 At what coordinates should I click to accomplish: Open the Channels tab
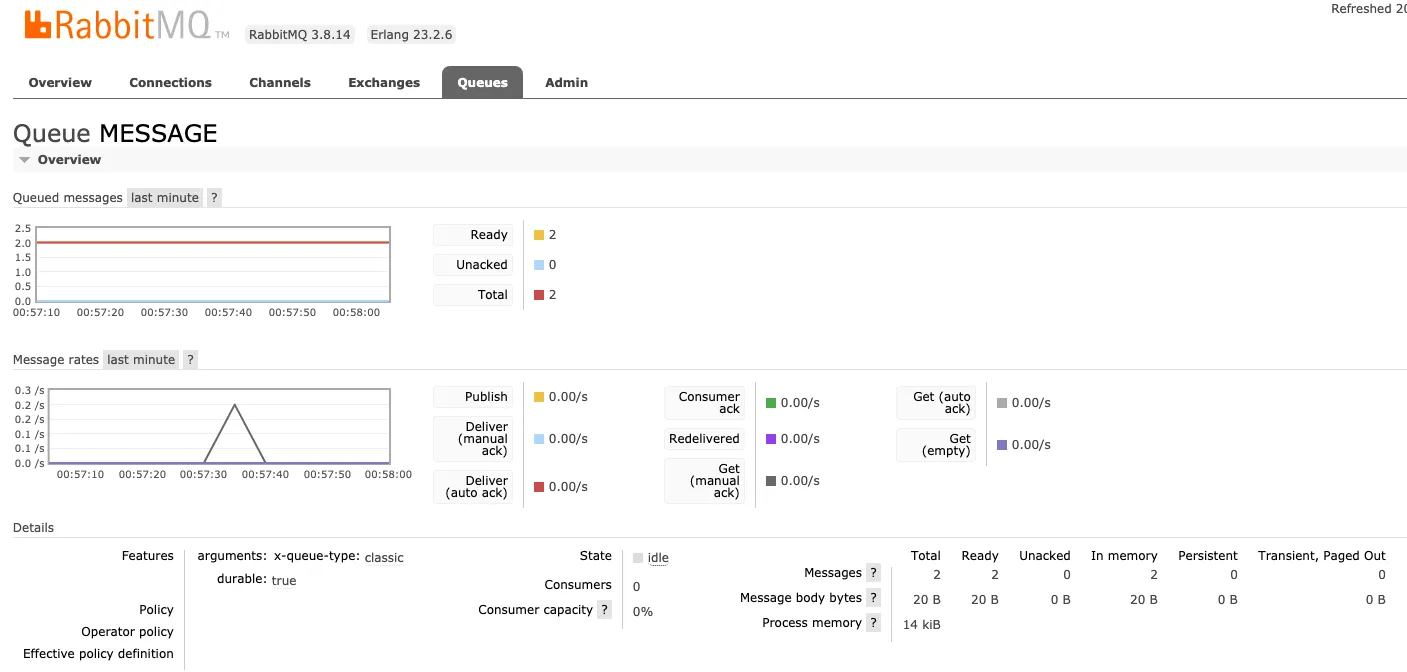[280, 83]
